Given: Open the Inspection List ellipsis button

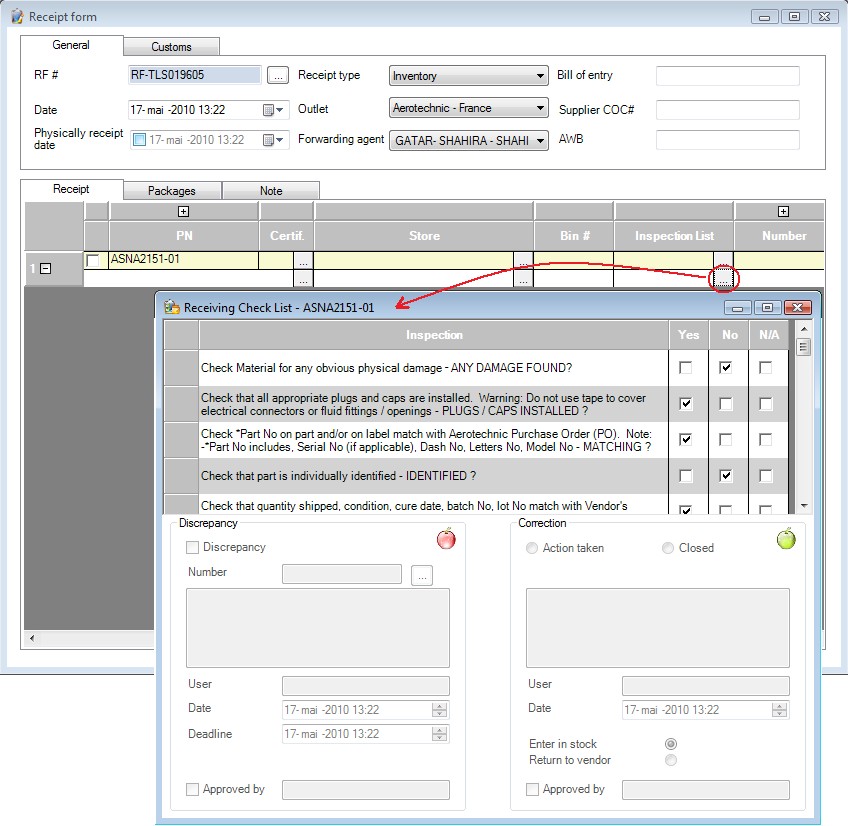Looking at the screenshot, I should (723, 277).
